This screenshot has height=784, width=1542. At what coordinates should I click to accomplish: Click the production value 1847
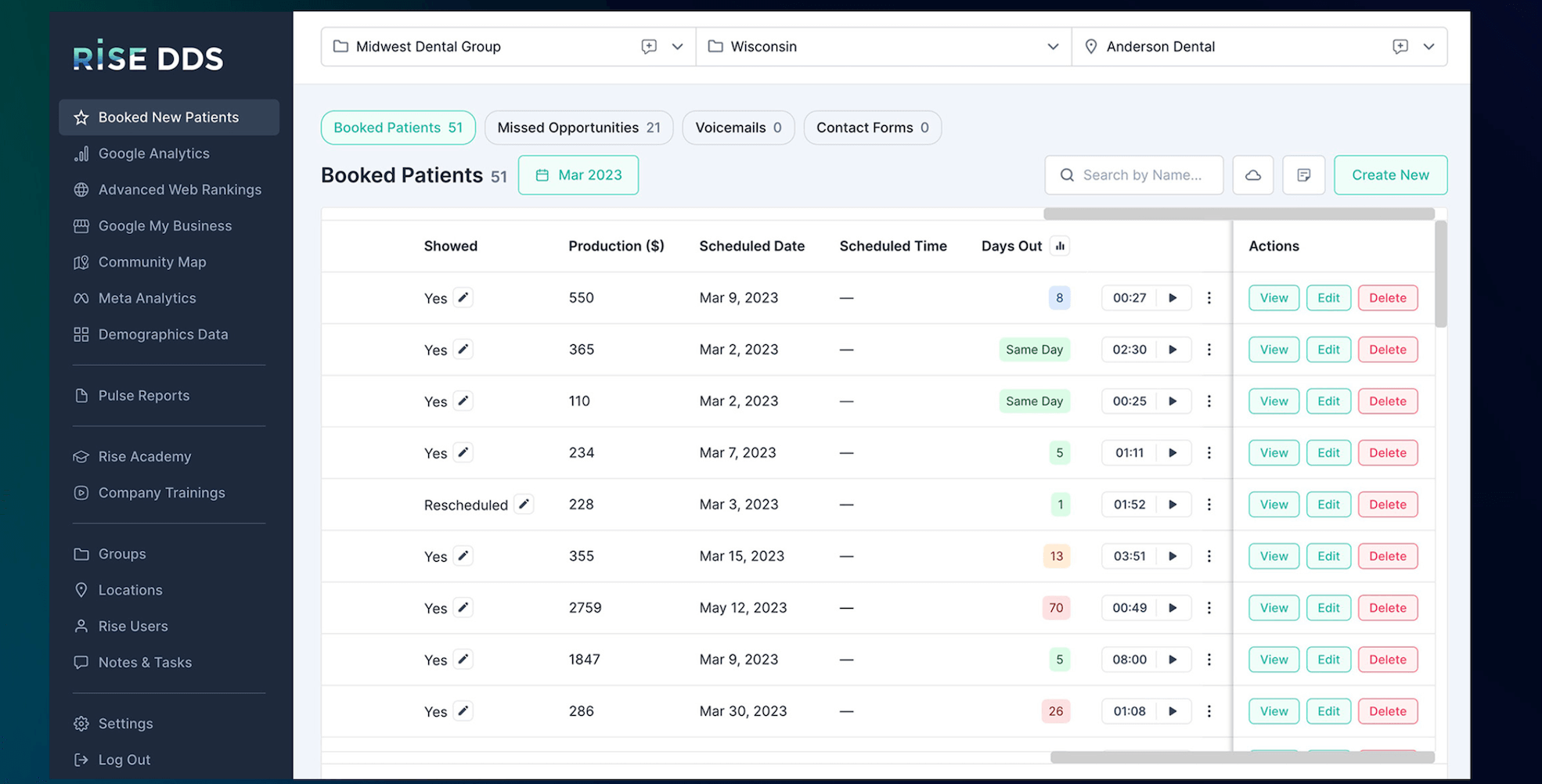[x=584, y=659]
